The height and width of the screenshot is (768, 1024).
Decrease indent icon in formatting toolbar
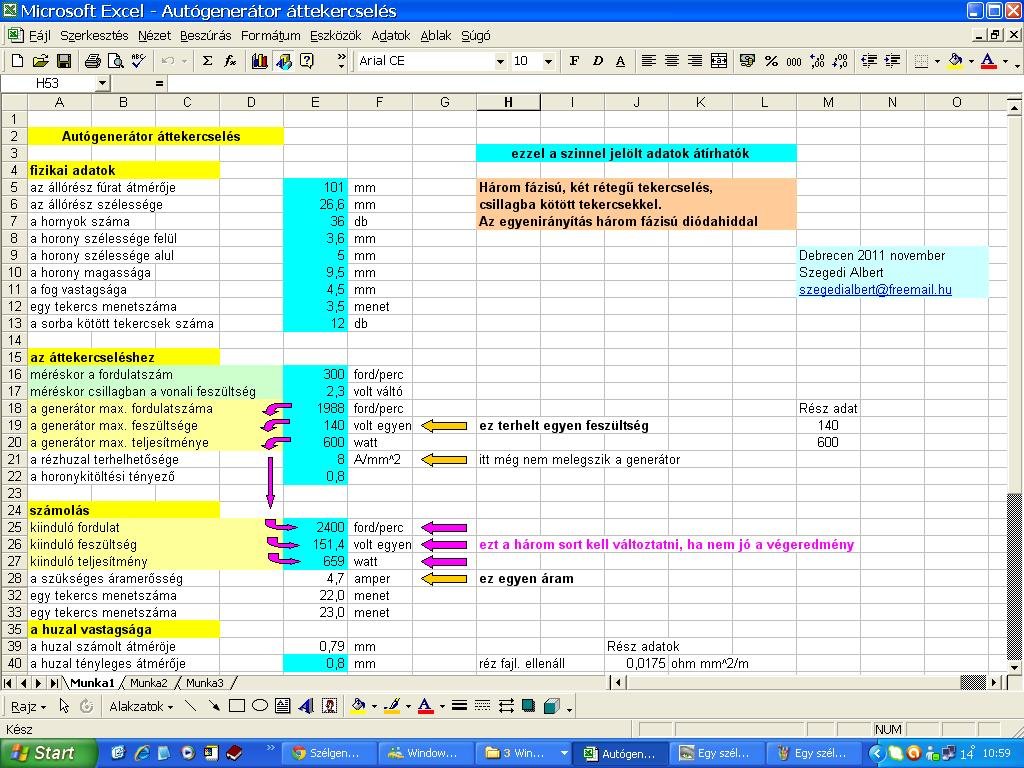pos(869,61)
